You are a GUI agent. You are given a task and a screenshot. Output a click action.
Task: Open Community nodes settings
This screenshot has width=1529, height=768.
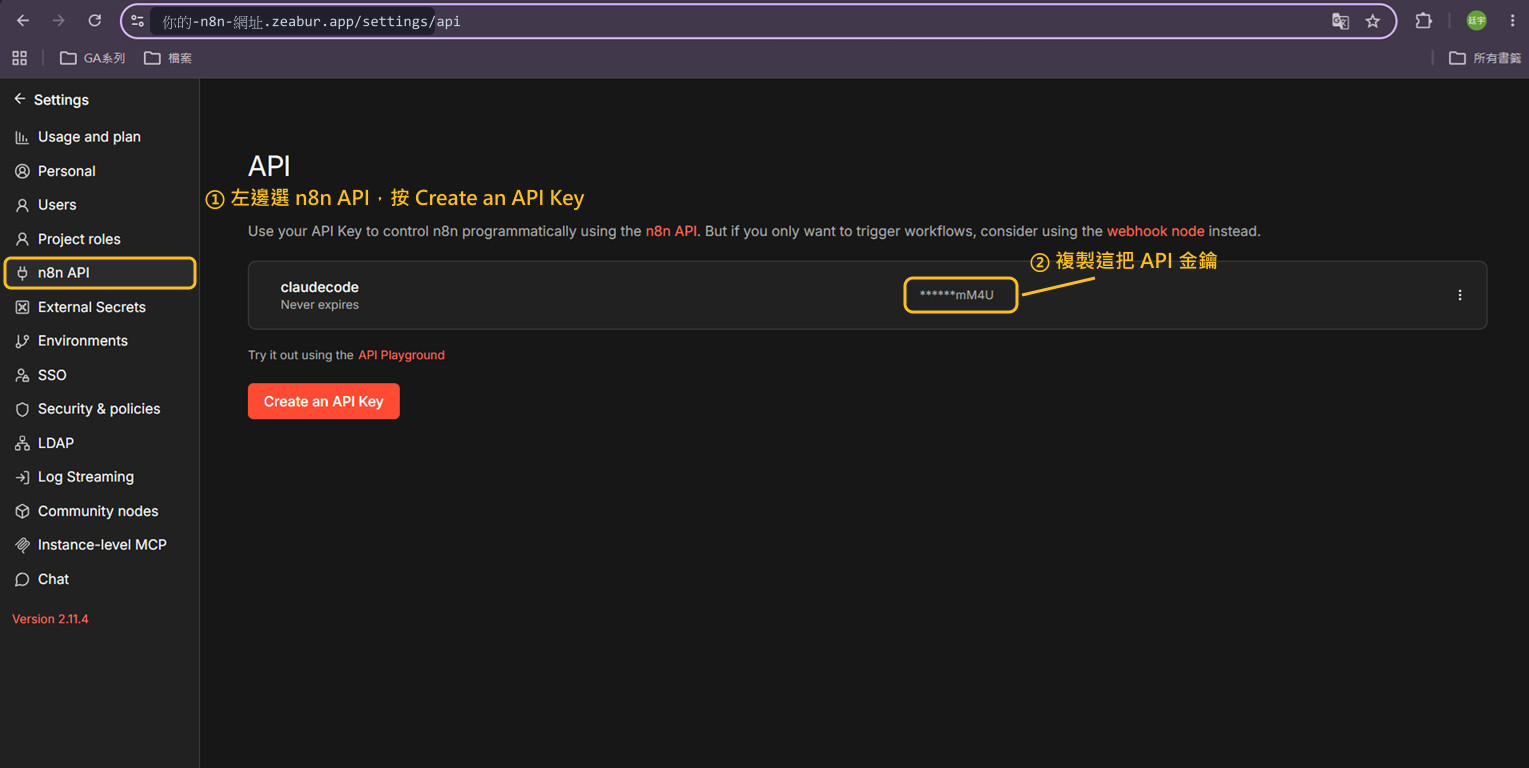pos(98,511)
